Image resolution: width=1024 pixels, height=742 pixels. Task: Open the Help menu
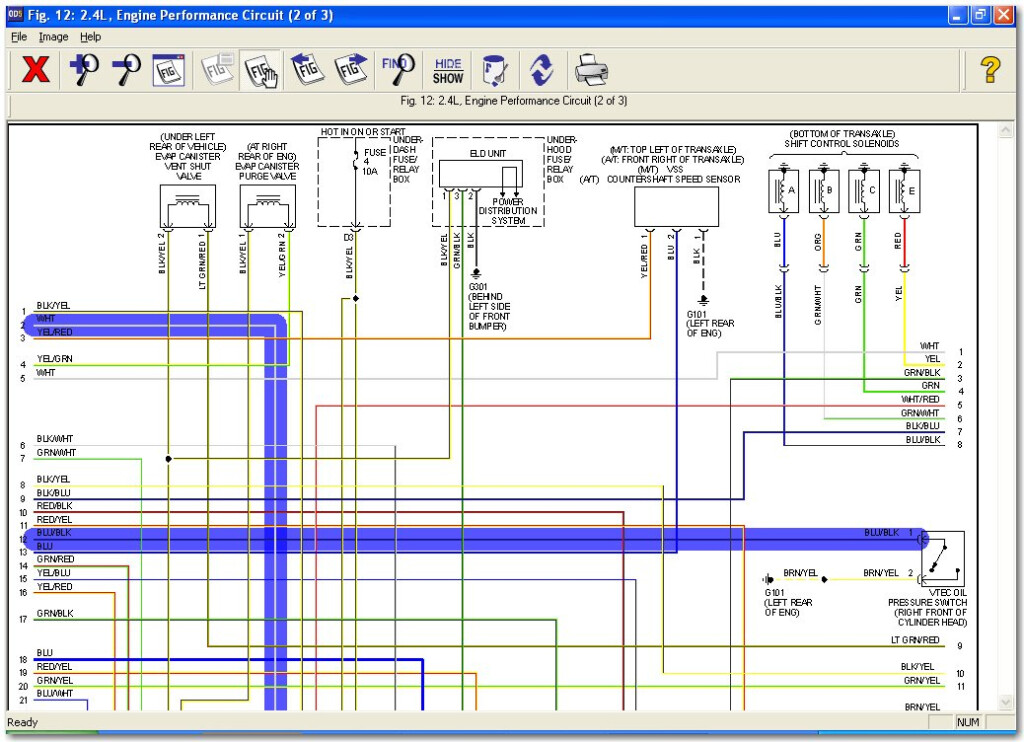(x=91, y=37)
